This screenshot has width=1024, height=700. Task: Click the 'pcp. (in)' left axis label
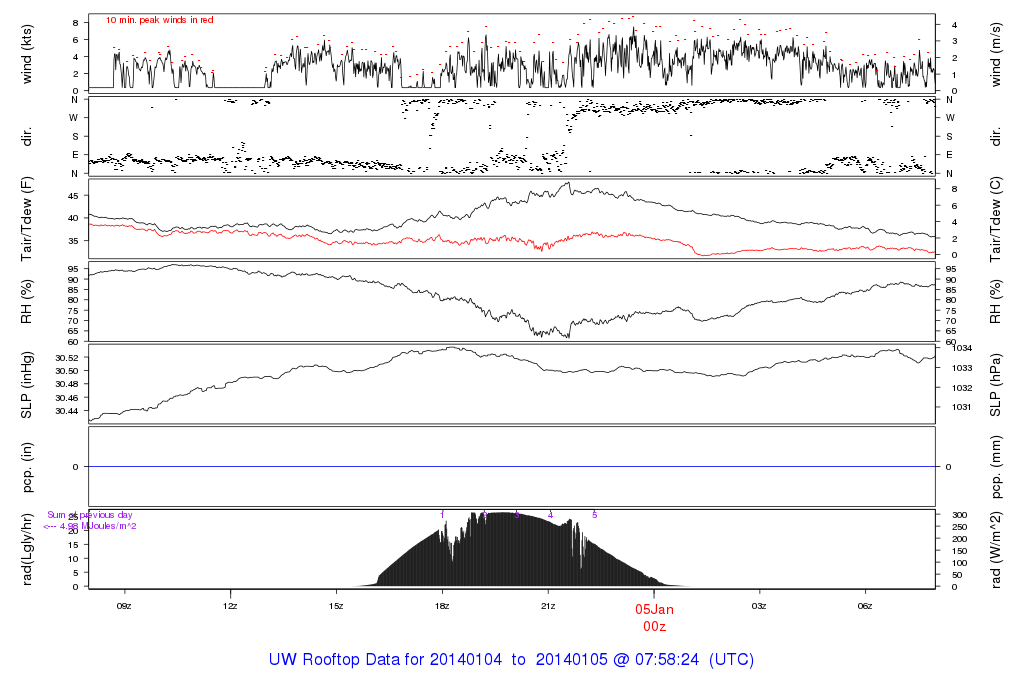(x=27, y=467)
